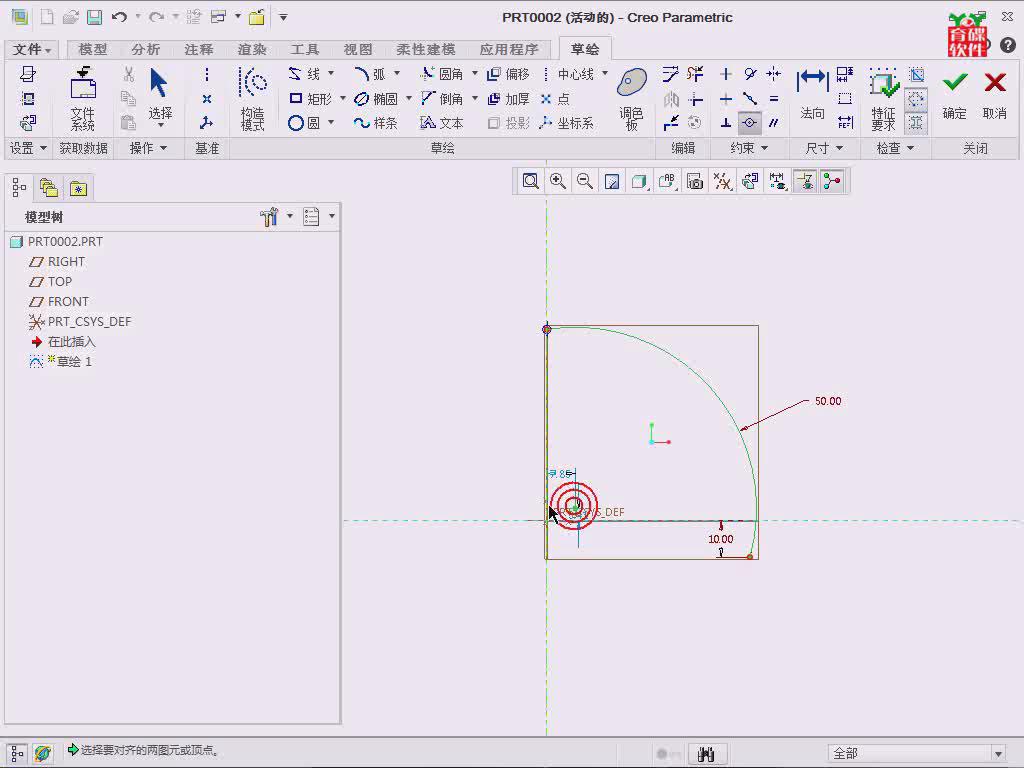The image size is (1024, 768).
Task: Select Sketch 1 in the model tree
Action: [61, 362]
